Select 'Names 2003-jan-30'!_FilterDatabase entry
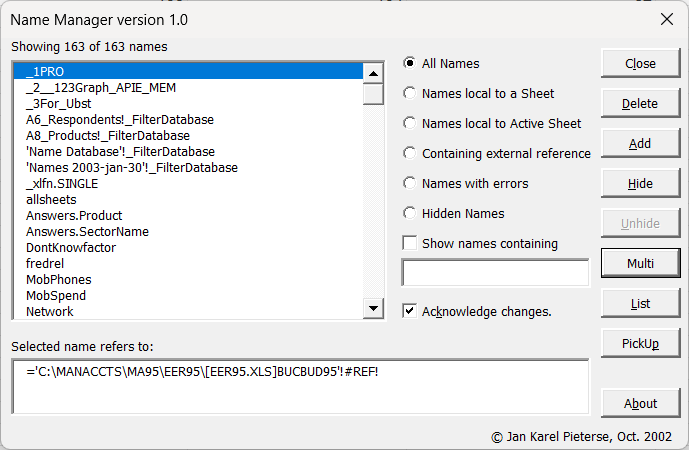This screenshot has height=450, width=689. point(189,167)
